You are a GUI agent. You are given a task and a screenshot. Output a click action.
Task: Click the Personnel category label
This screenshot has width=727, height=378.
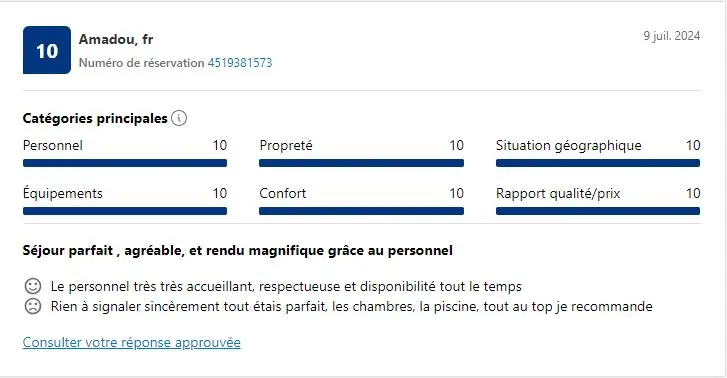(53, 145)
